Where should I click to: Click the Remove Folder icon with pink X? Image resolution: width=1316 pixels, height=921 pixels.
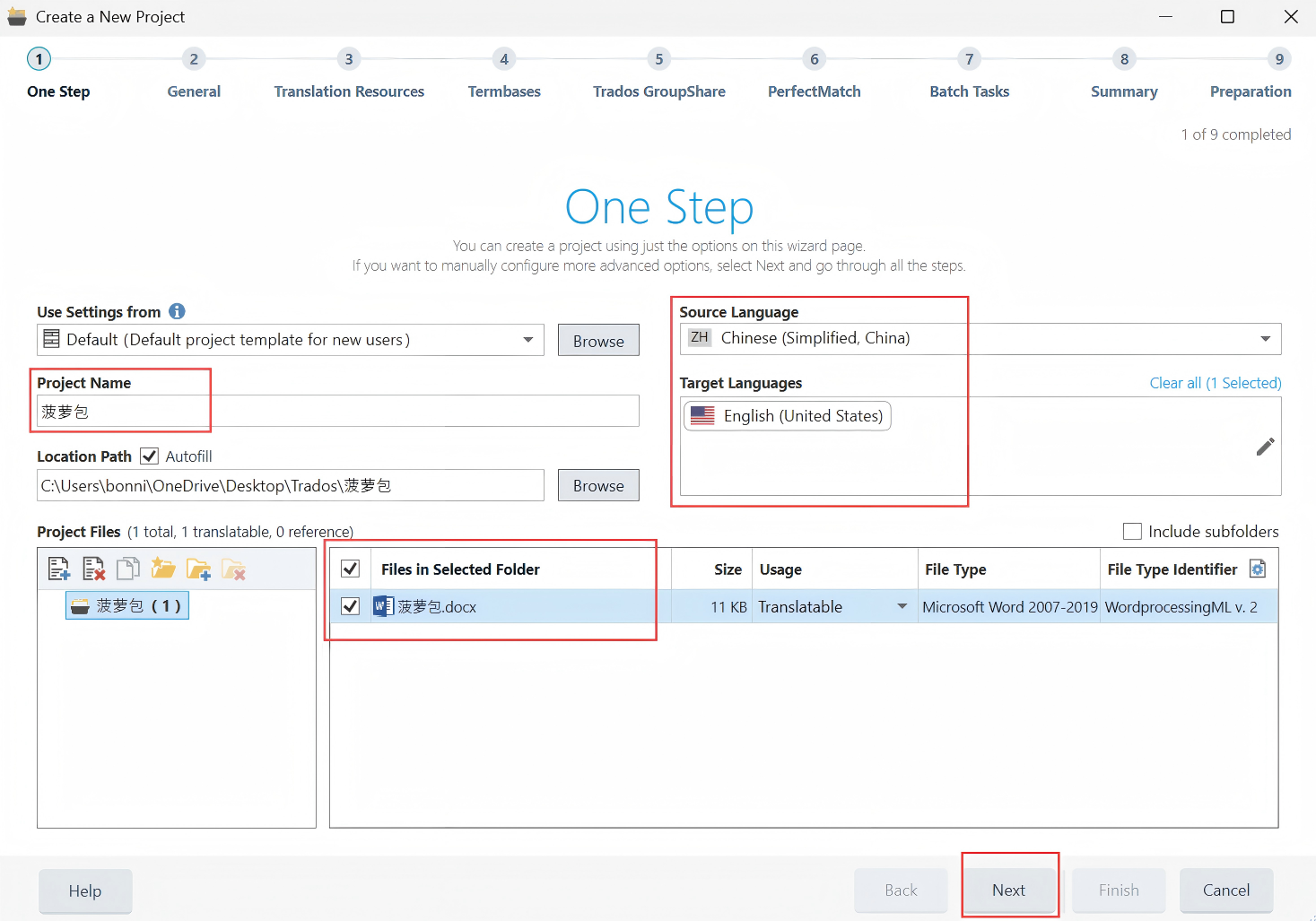[233, 569]
